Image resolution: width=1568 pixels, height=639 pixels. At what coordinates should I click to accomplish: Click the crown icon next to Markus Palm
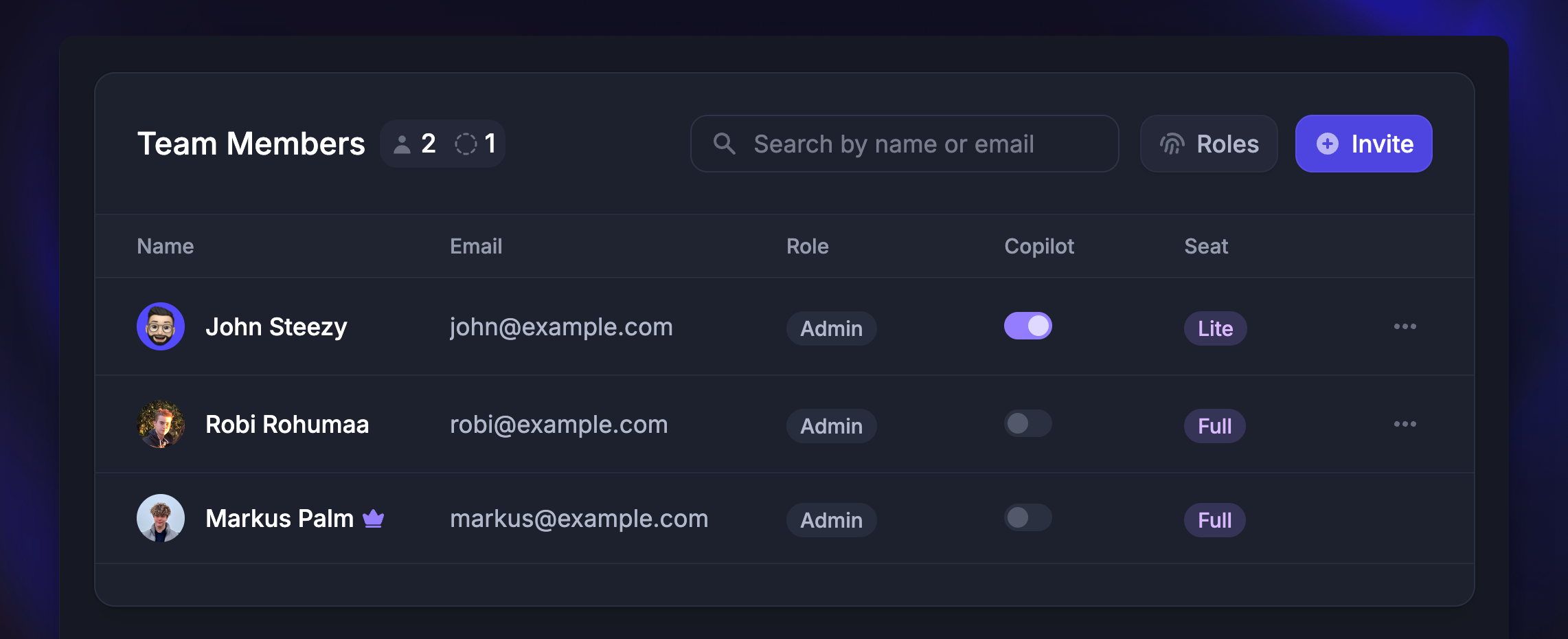[x=373, y=519]
